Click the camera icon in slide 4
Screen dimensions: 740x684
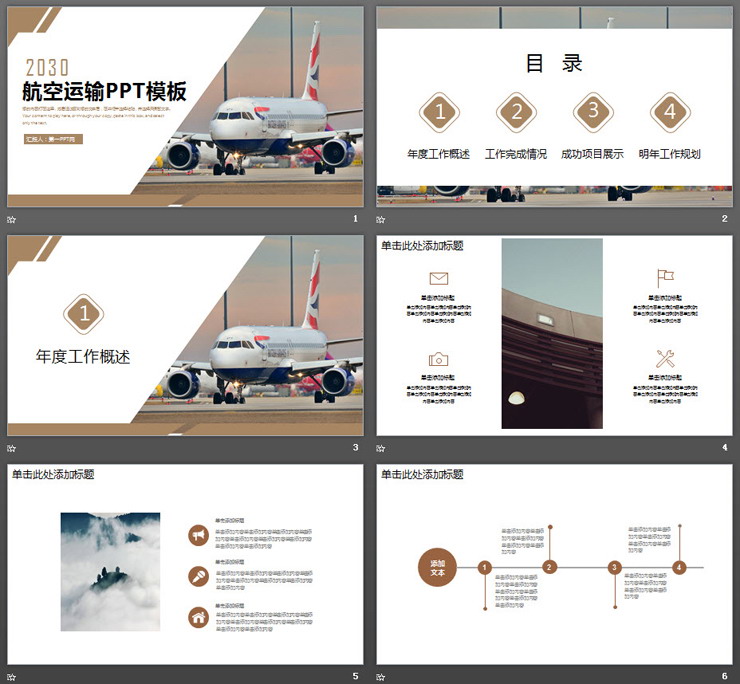pyautogui.click(x=438, y=359)
